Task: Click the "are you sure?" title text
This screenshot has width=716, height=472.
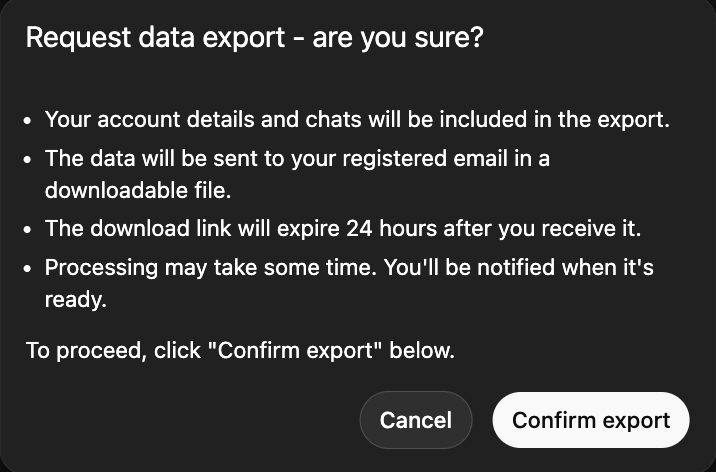Action: [x=400, y=39]
